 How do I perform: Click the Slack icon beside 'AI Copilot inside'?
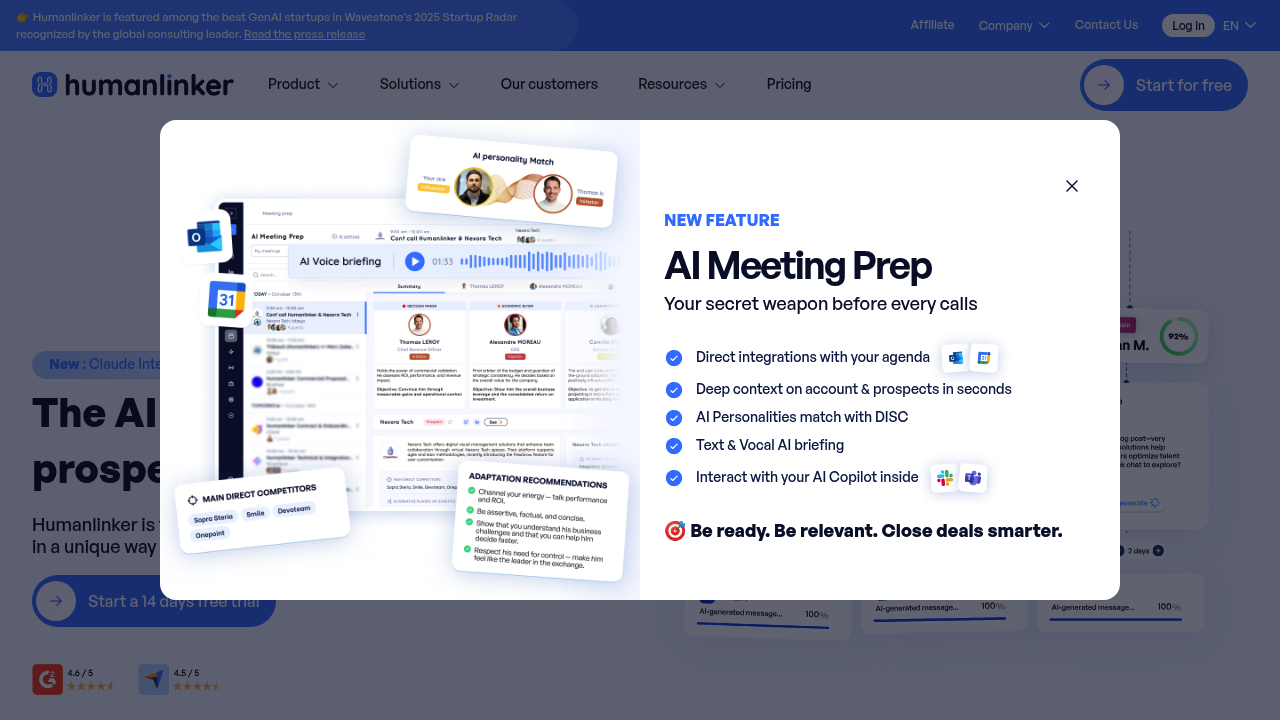pyautogui.click(x=945, y=478)
